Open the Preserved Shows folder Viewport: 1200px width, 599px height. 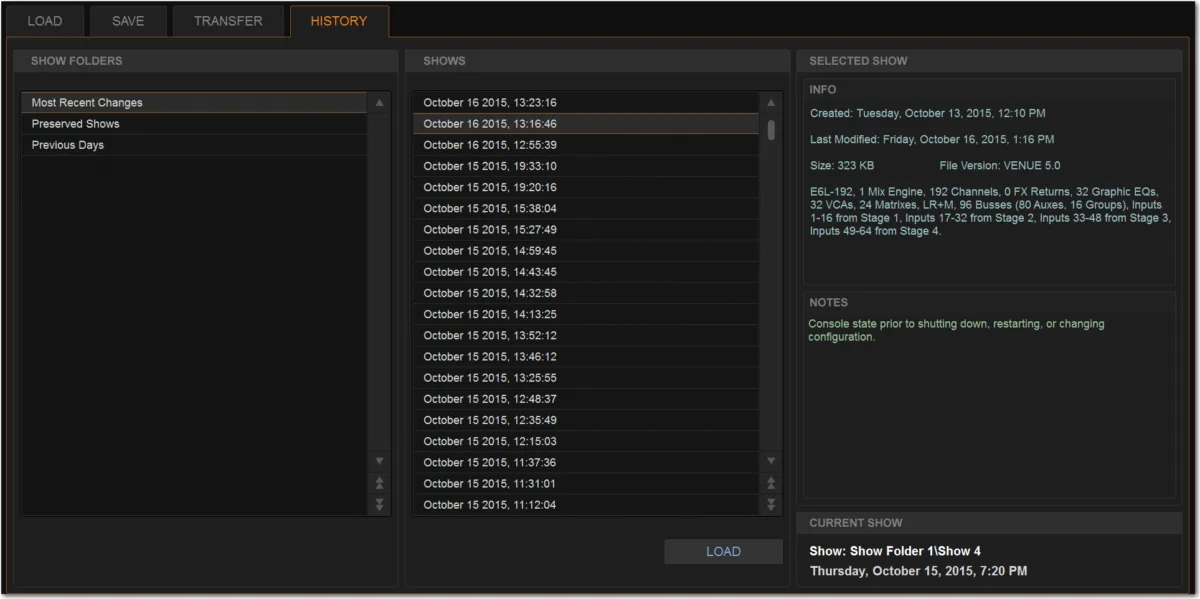point(194,124)
